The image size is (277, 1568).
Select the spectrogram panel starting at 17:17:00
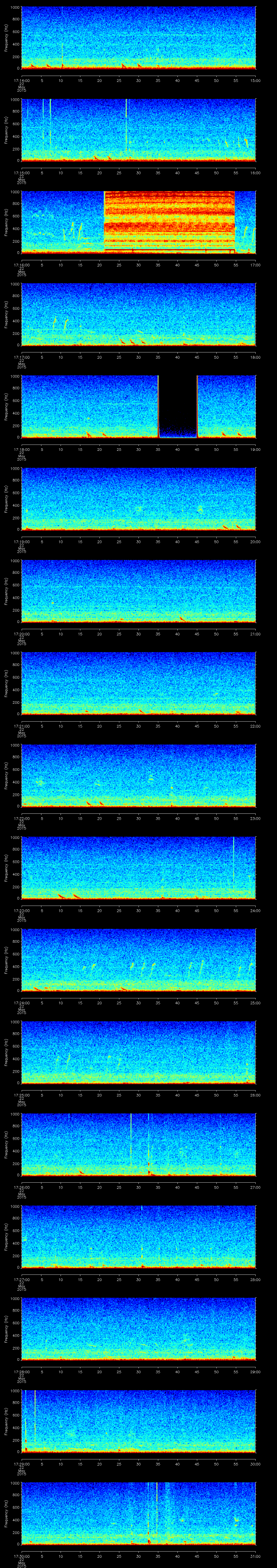pyautogui.click(x=138, y=314)
